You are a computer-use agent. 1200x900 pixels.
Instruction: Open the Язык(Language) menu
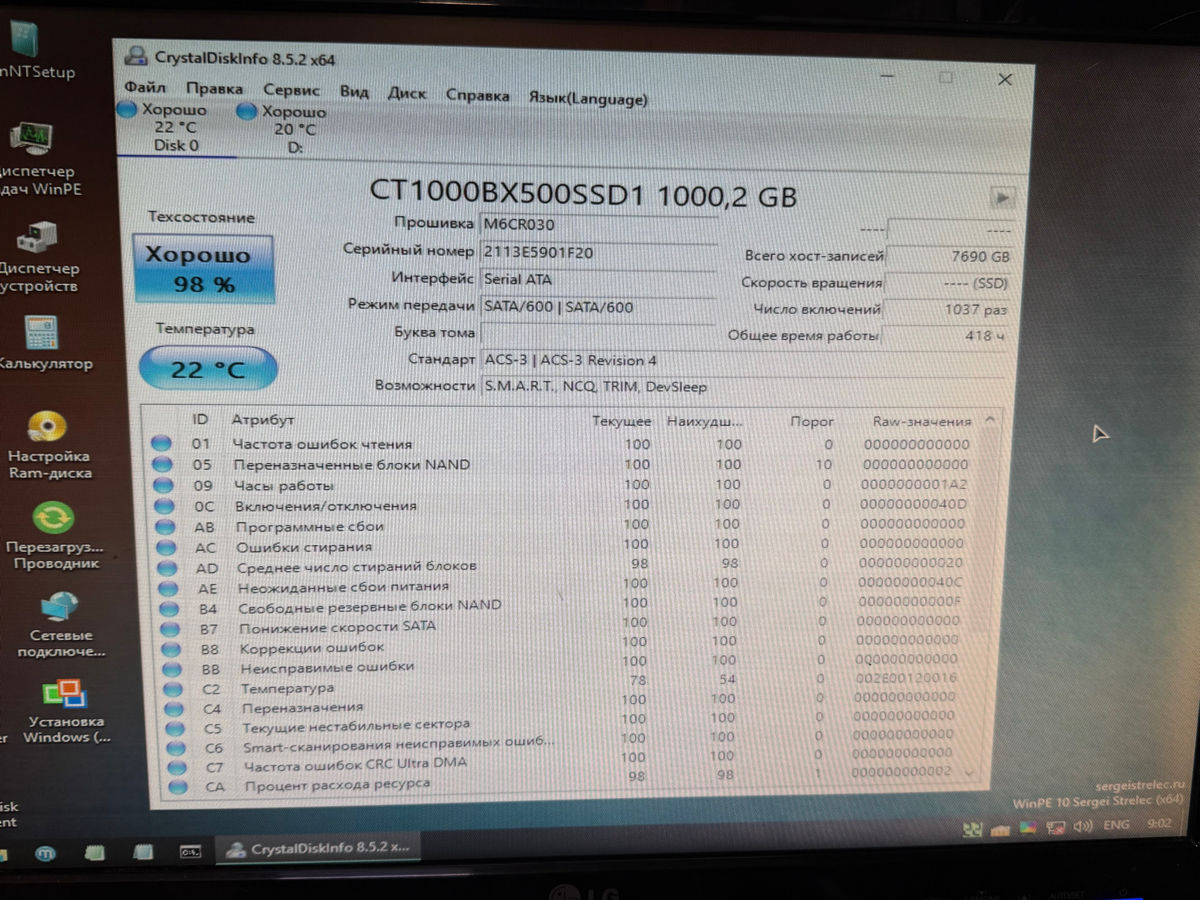pos(587,97)
